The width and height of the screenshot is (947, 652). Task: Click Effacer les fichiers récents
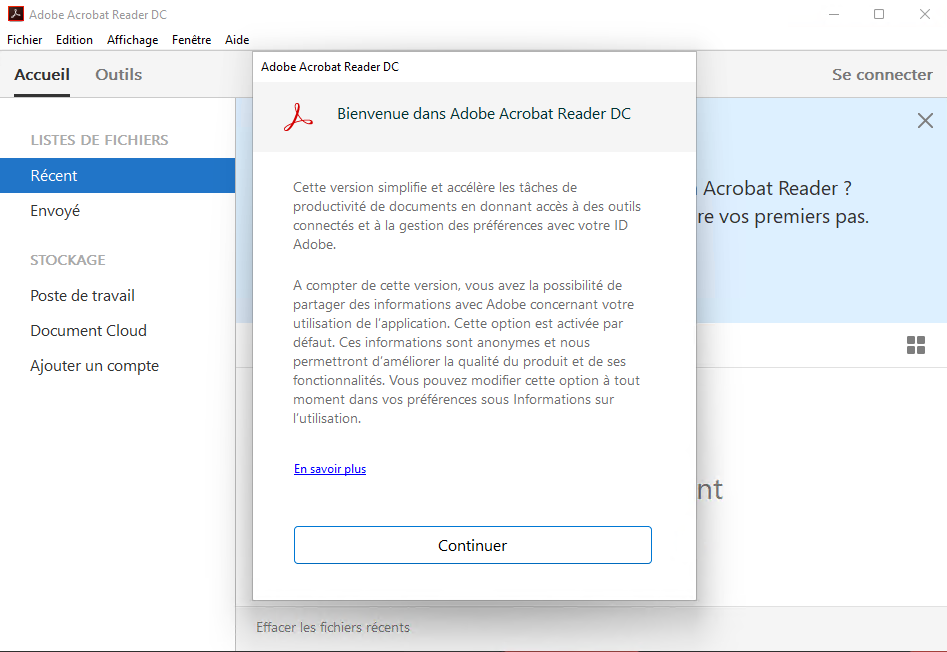click(332, 627)
